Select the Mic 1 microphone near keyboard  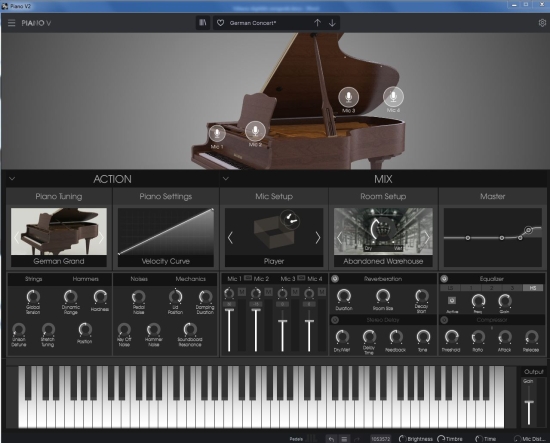(x=217, y=134)
